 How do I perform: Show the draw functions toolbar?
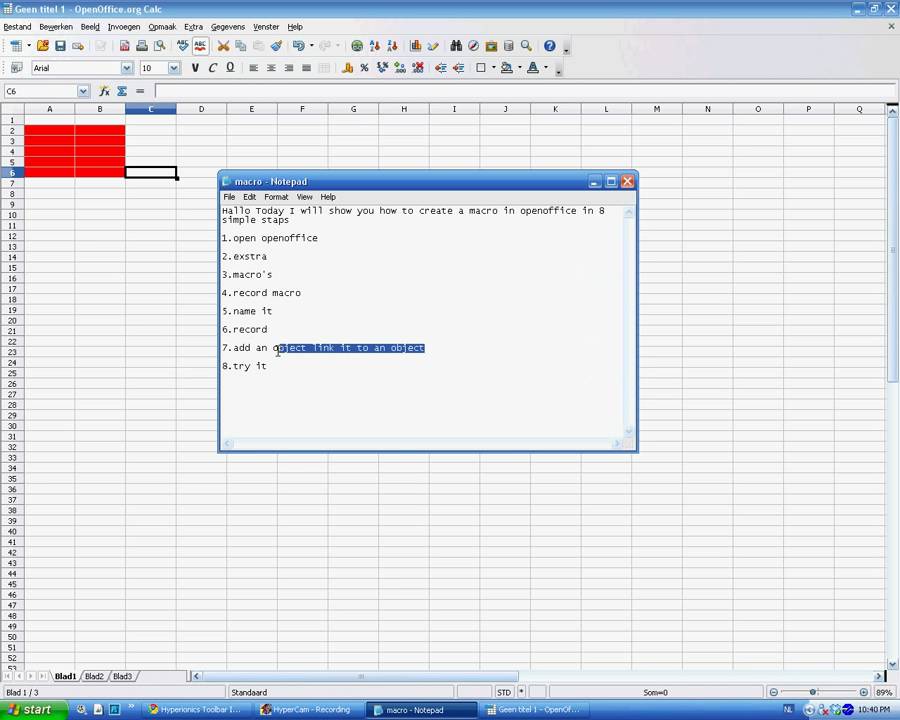pos(433,46)
